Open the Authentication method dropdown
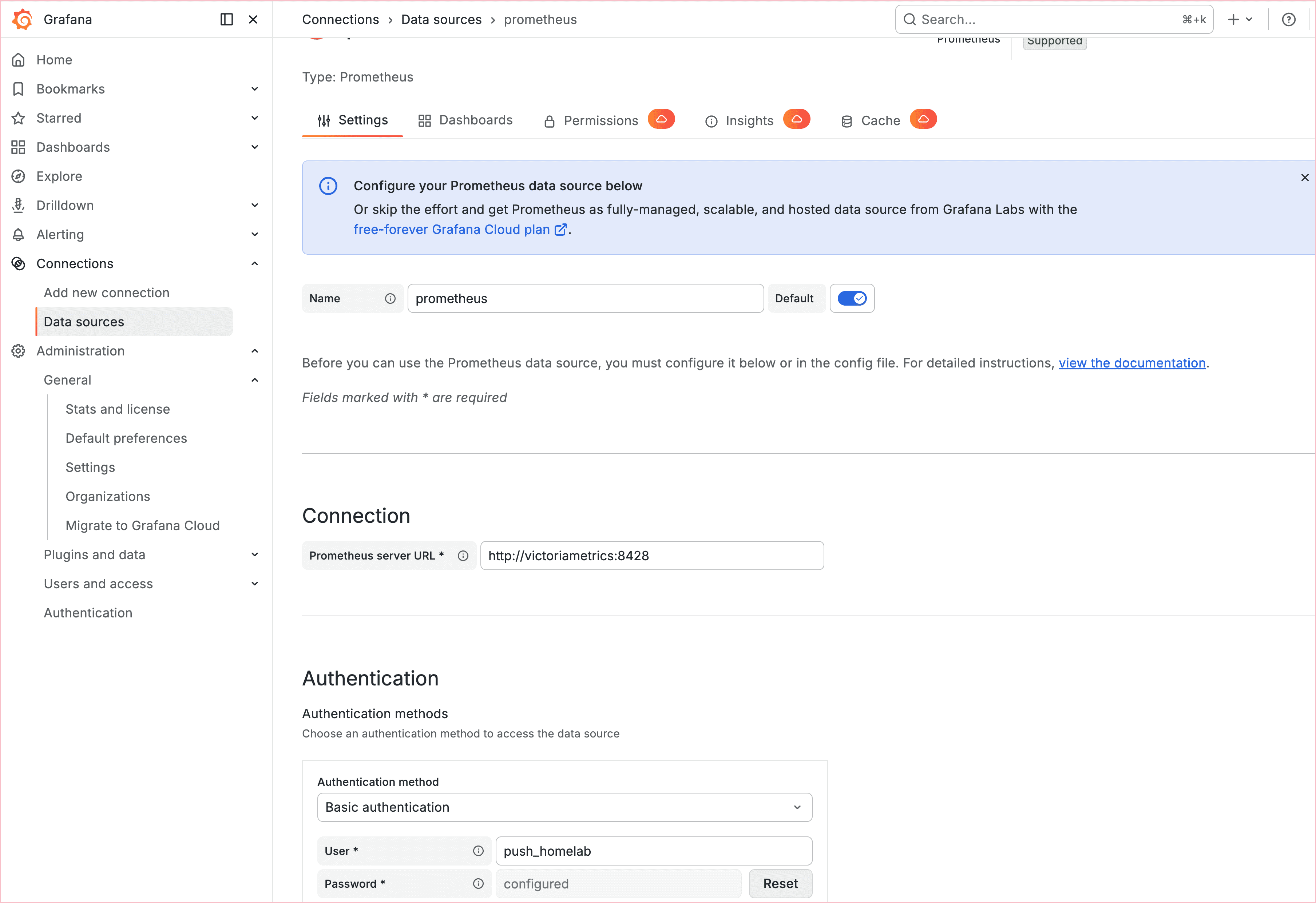This screenshot has height=903, width=1316. [x=564, y=807]
